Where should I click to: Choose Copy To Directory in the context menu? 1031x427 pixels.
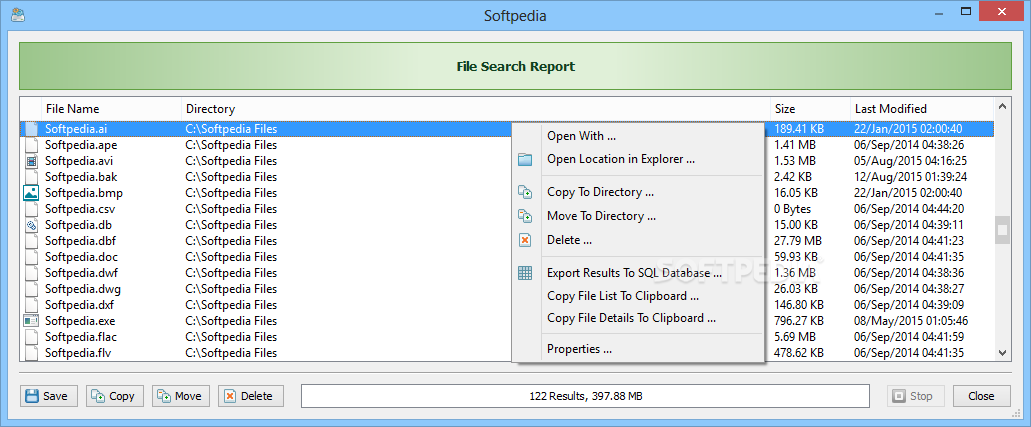coord(600,192)
